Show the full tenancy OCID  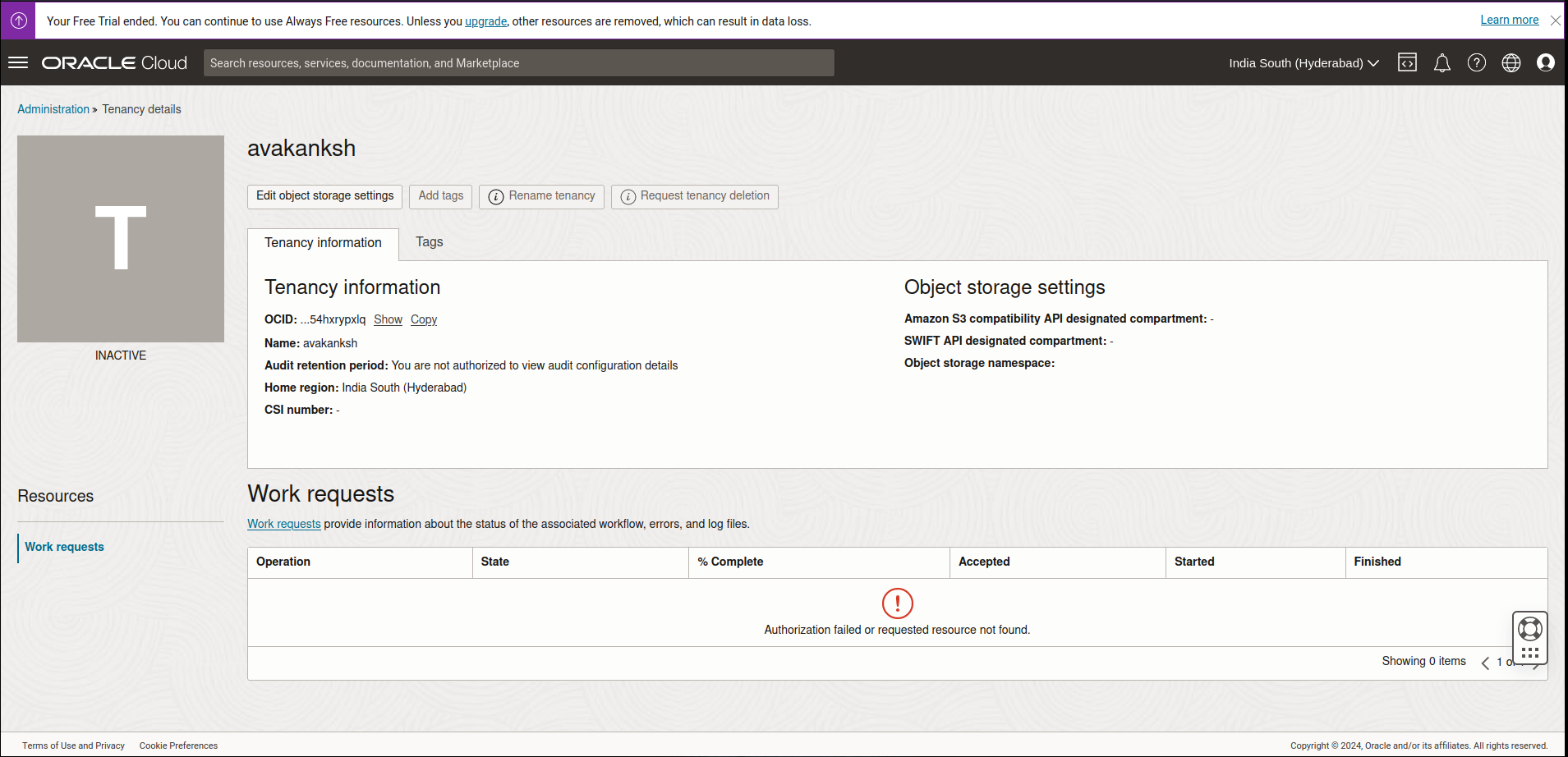coord(388,319)
